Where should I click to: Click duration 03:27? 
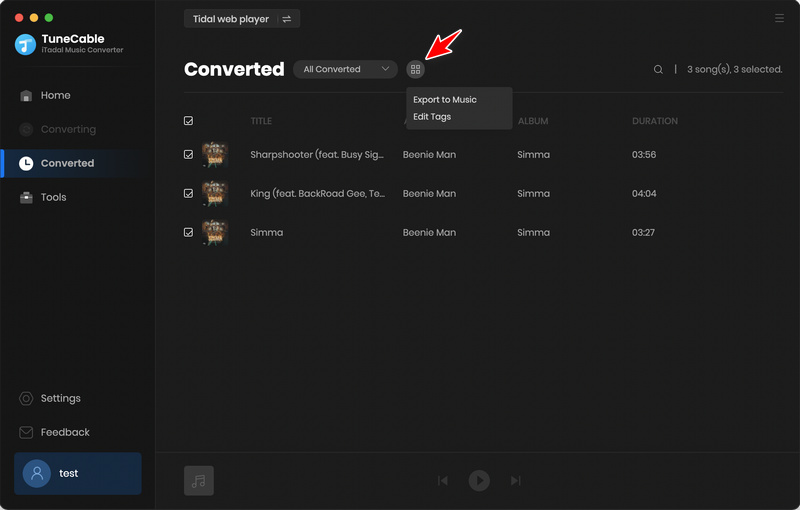click(x=643, y=233)
